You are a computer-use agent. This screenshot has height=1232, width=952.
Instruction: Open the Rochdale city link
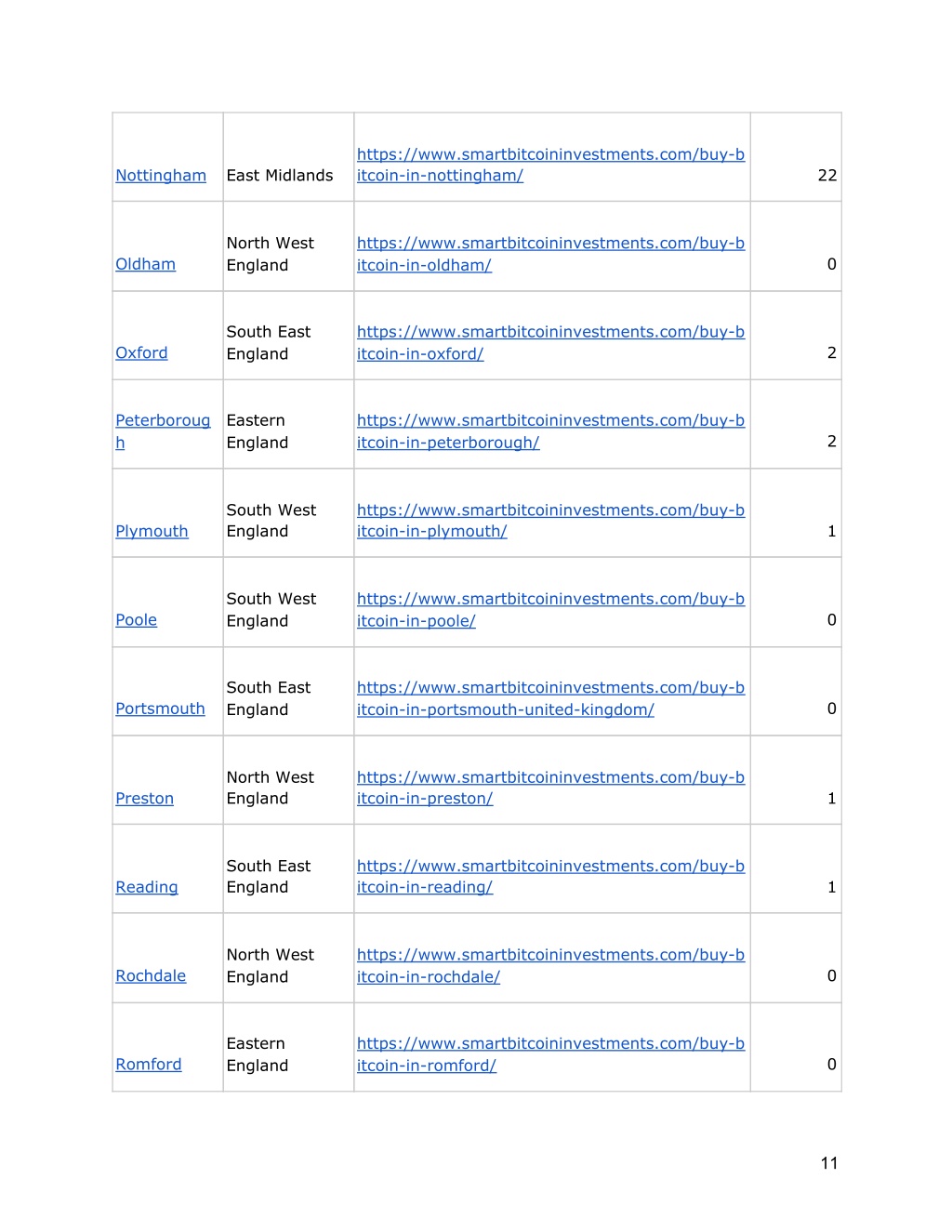[151, 976]
